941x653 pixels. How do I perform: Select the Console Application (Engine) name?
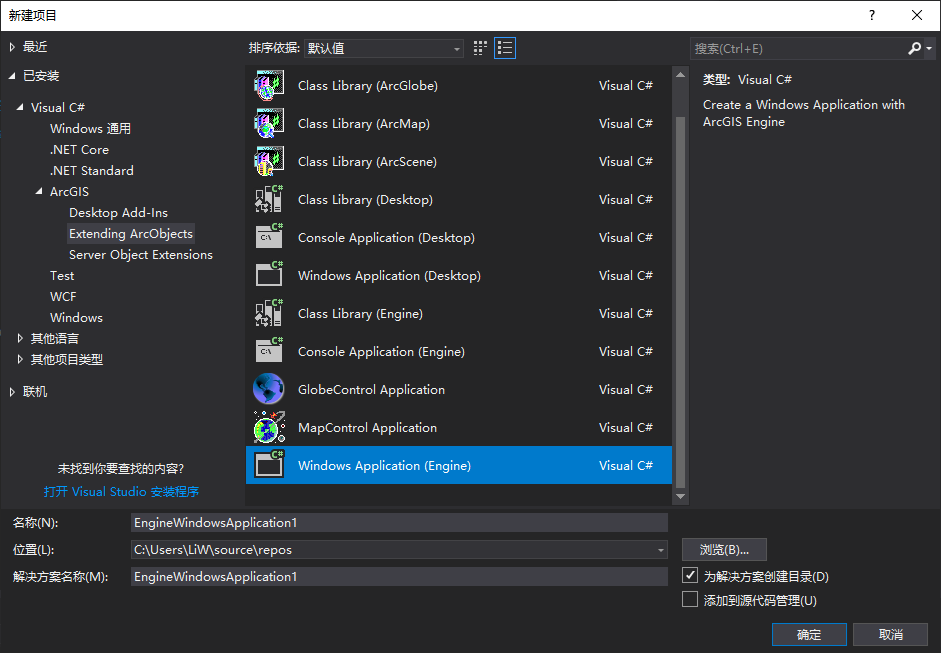pos(381,352)
